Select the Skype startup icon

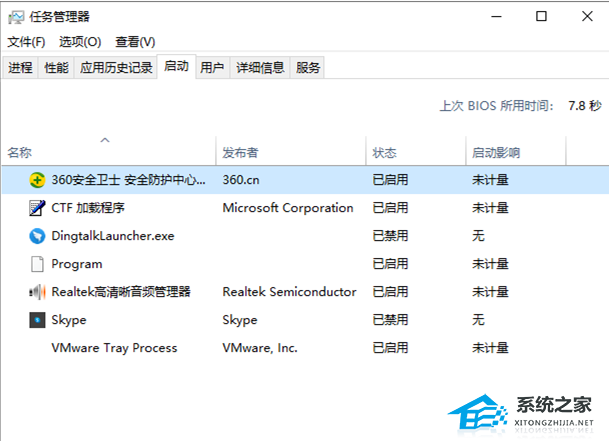37,320
